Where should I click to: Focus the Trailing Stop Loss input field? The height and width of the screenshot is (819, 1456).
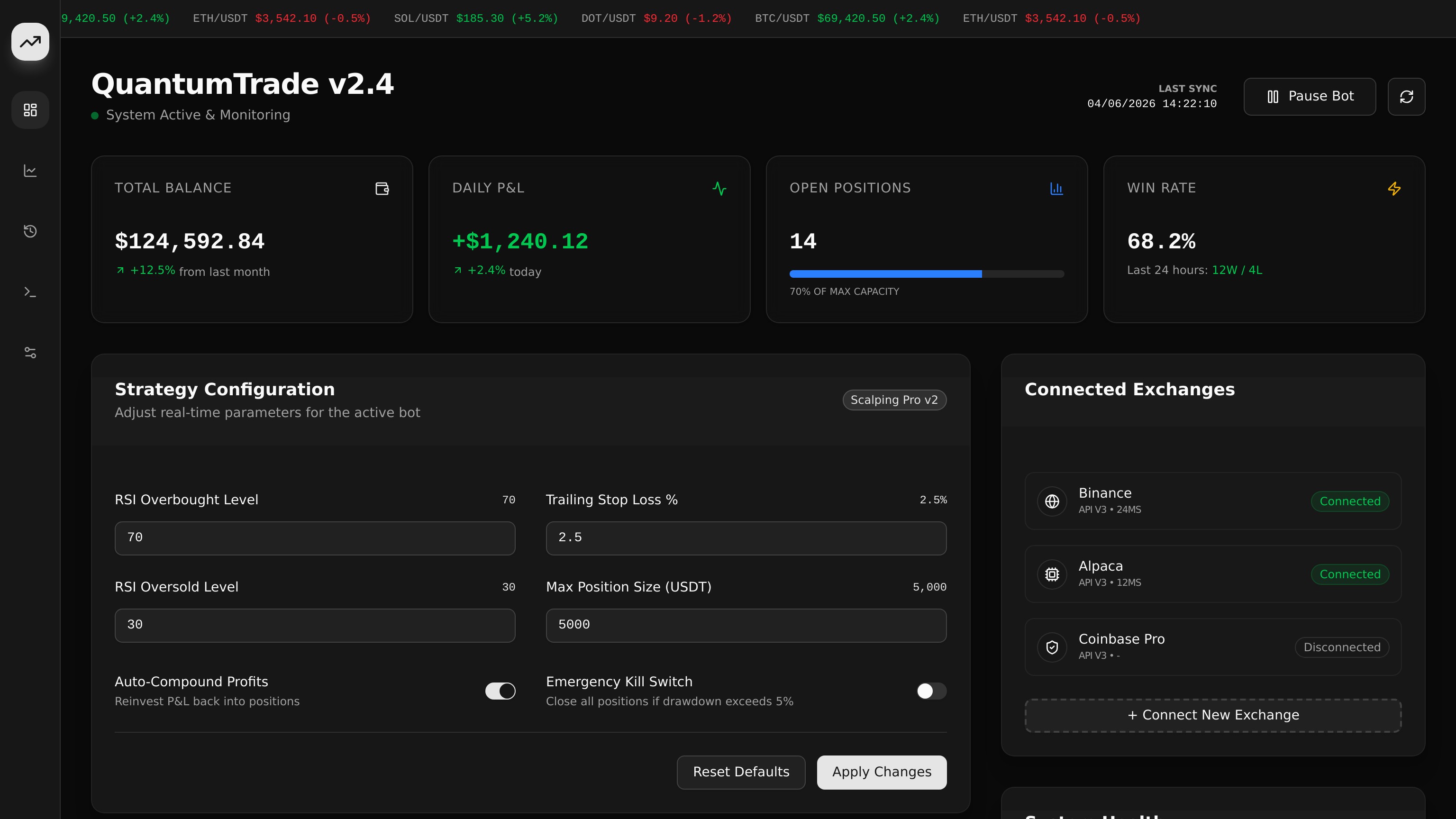tap(746, 538)
